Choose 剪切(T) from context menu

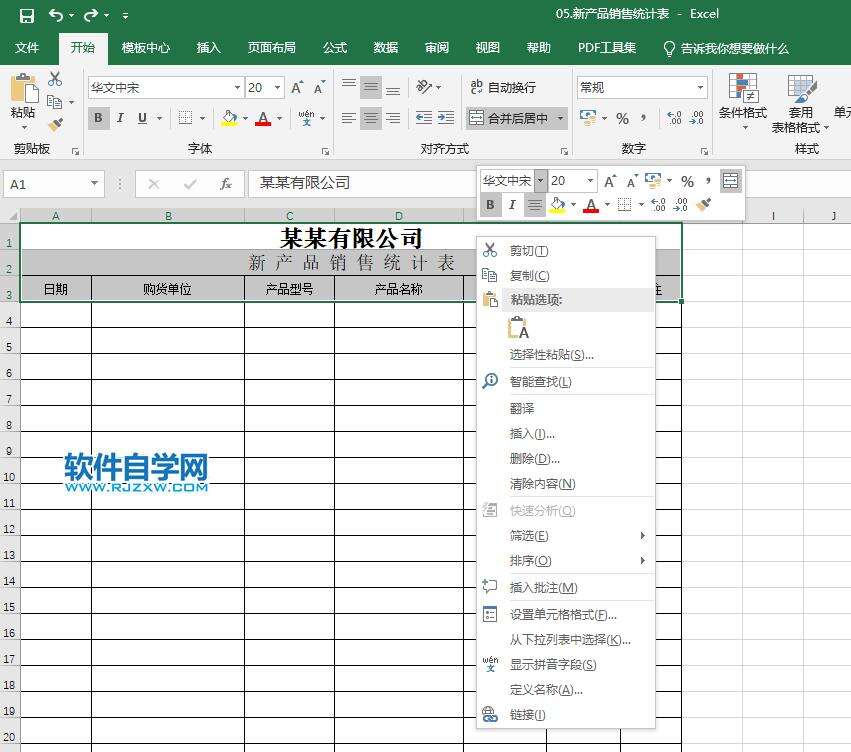565,251
